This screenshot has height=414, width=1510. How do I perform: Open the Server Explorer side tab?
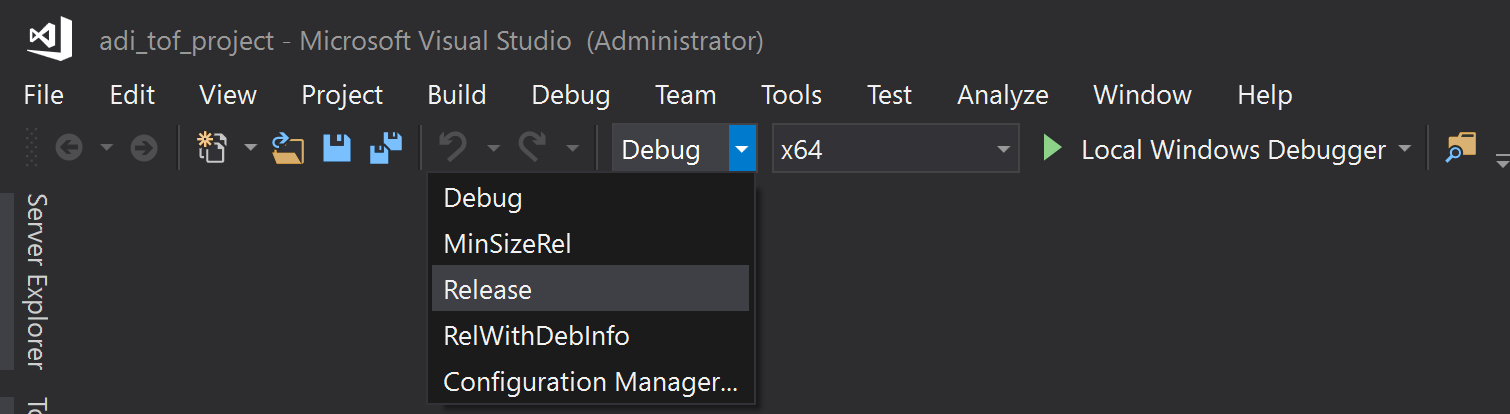click(x=36, y=280)
